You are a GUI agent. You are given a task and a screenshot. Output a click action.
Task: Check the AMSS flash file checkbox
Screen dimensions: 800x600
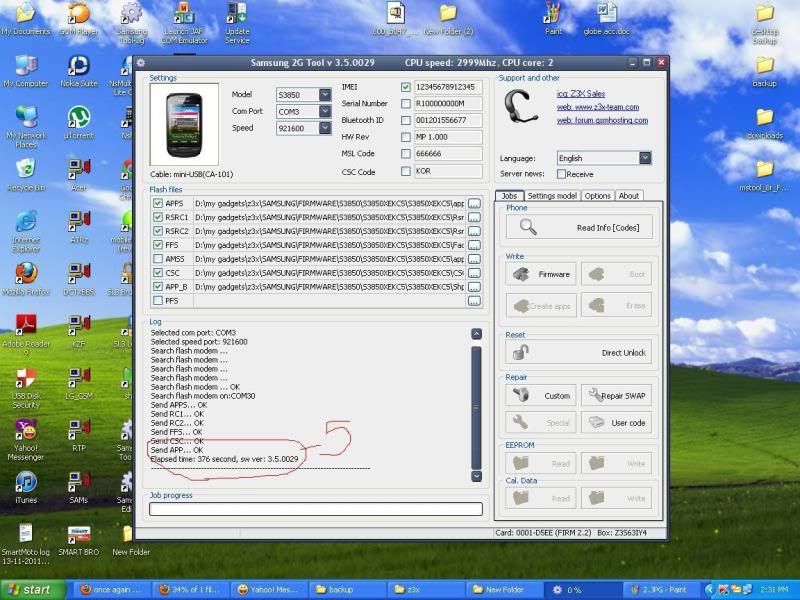click(158, 259)
